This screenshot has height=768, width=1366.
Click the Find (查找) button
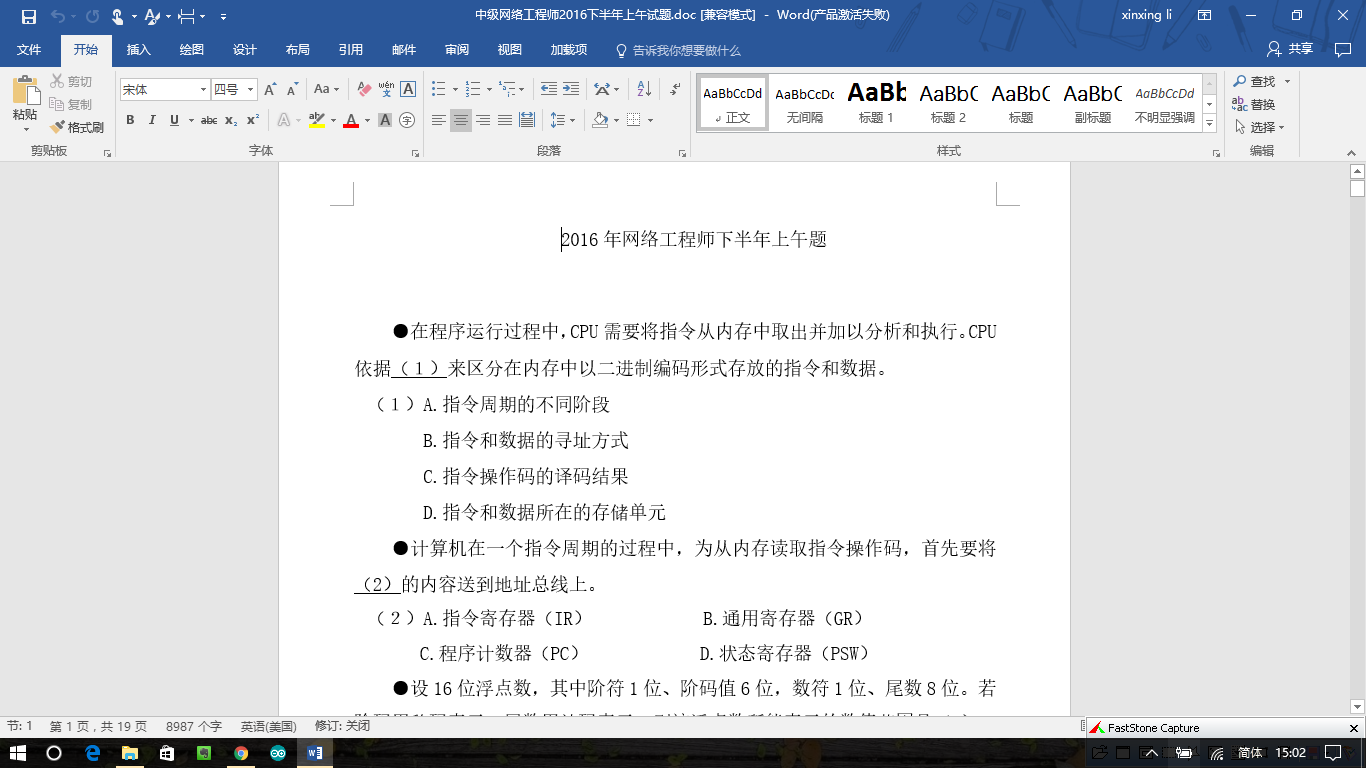pyautogui.click(x=1255, y=81)
